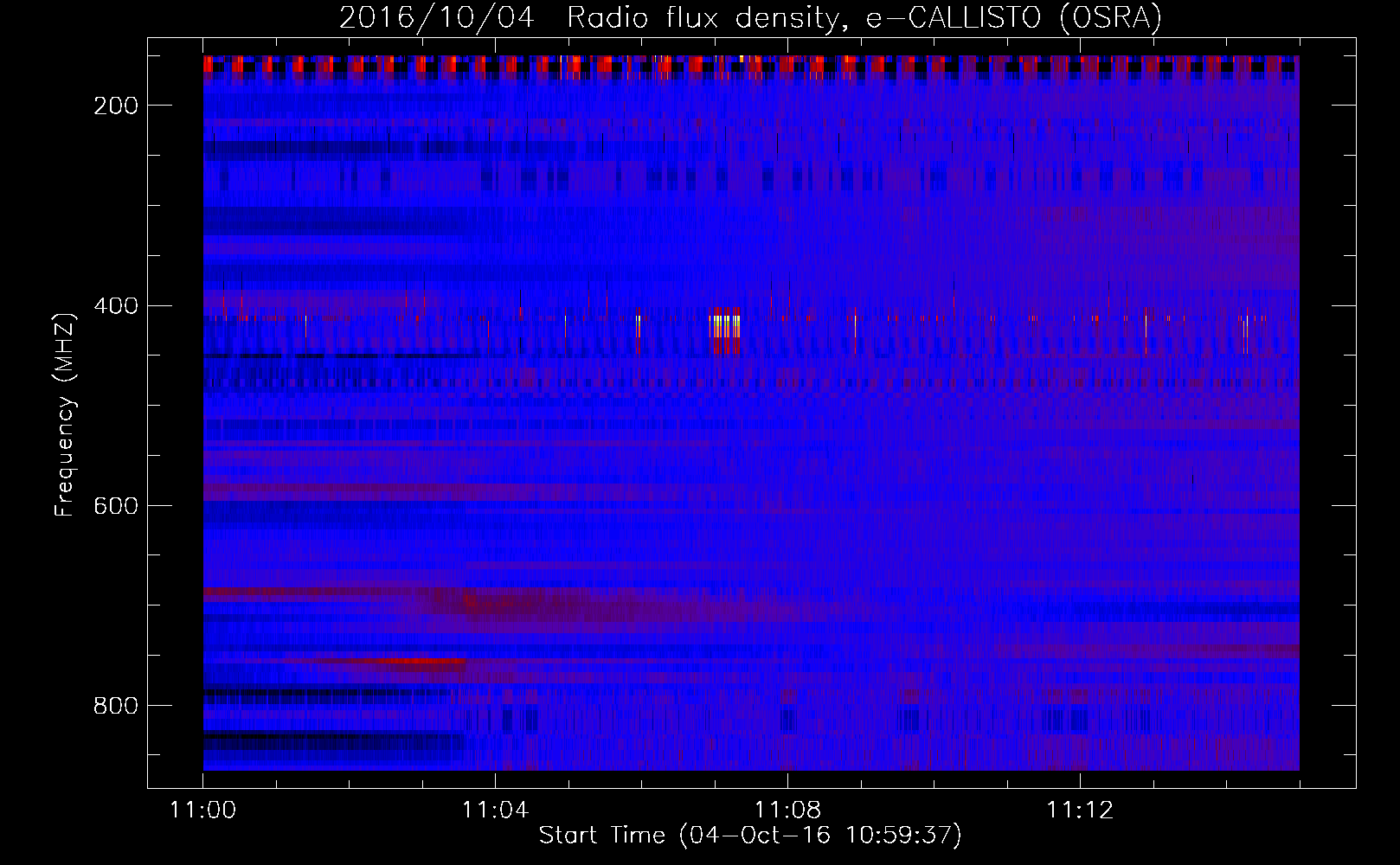Click the 200 frequency tick label
Image resolution: width=1400 pixels, height=865 pixels.
coord(116,106)
